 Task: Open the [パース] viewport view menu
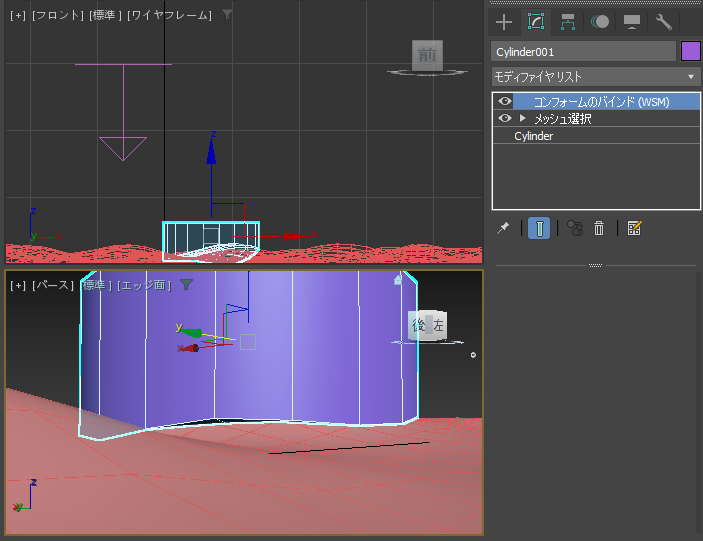53,285
